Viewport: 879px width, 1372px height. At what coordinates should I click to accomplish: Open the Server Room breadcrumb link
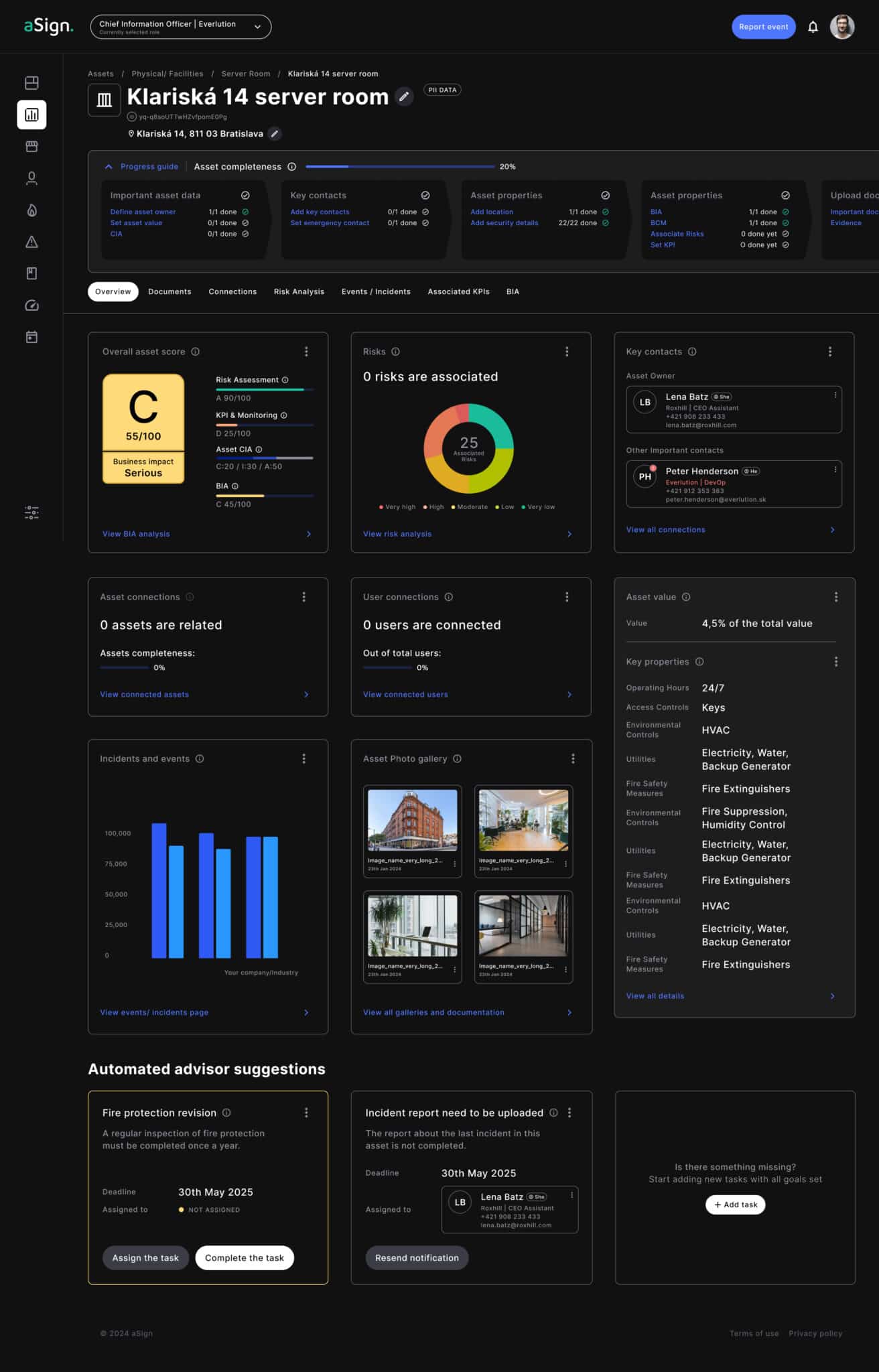click(246, 74)
